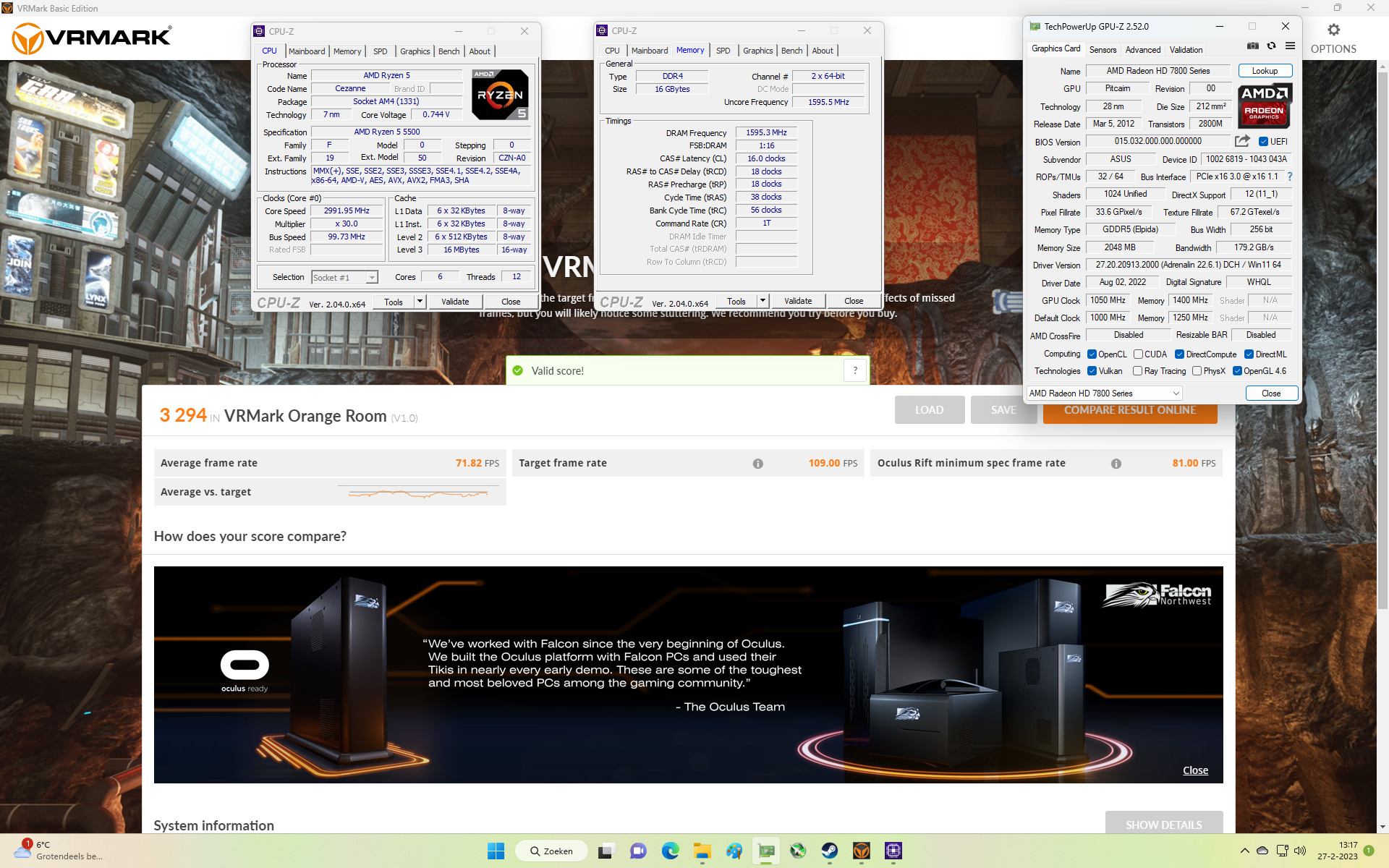Viewport: 1389px width, 868px height.
Task: Click Compare Result Online button
Action: click(x=1130, y=410)
